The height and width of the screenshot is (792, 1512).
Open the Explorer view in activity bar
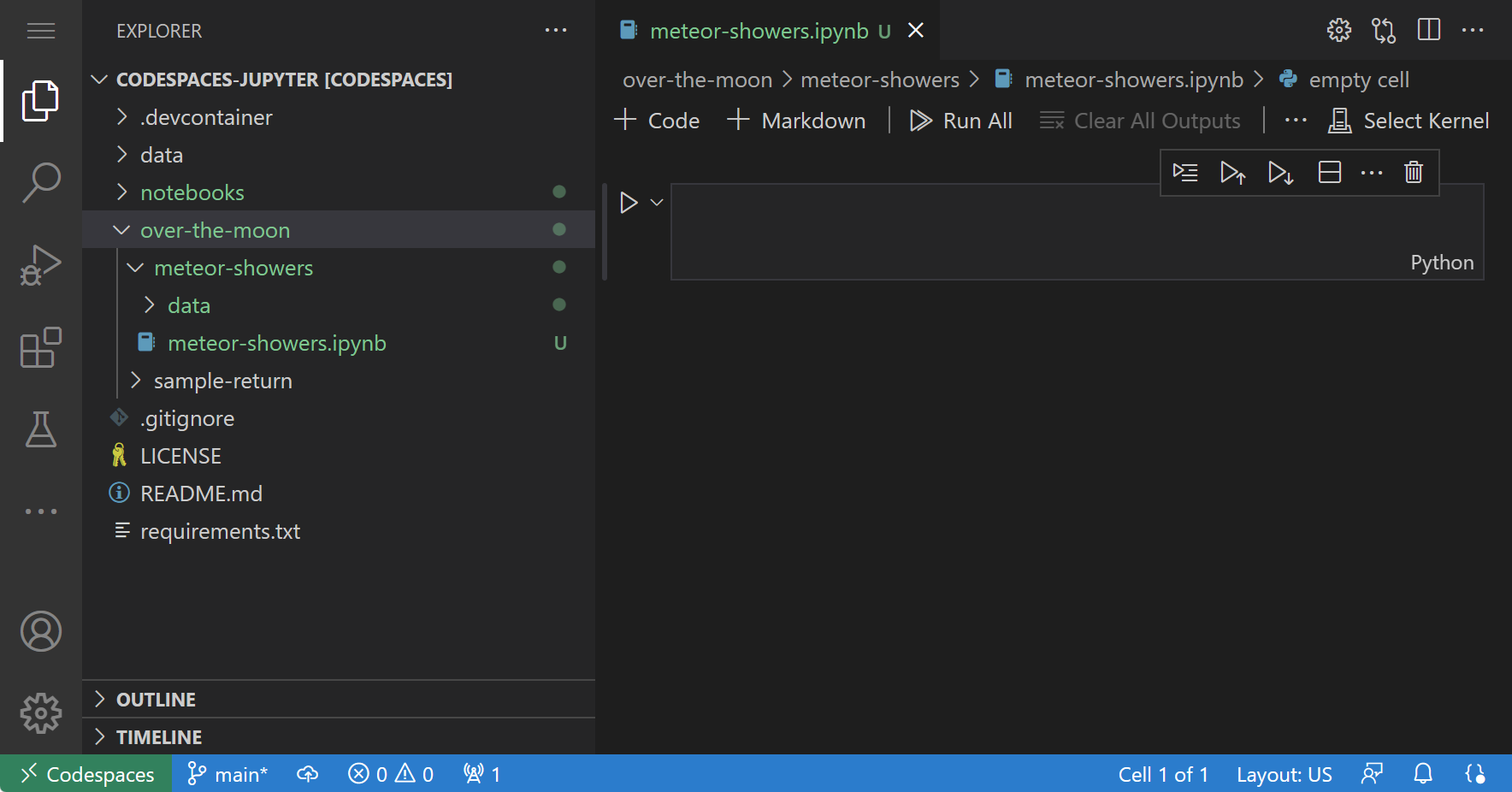pos(41,101)
